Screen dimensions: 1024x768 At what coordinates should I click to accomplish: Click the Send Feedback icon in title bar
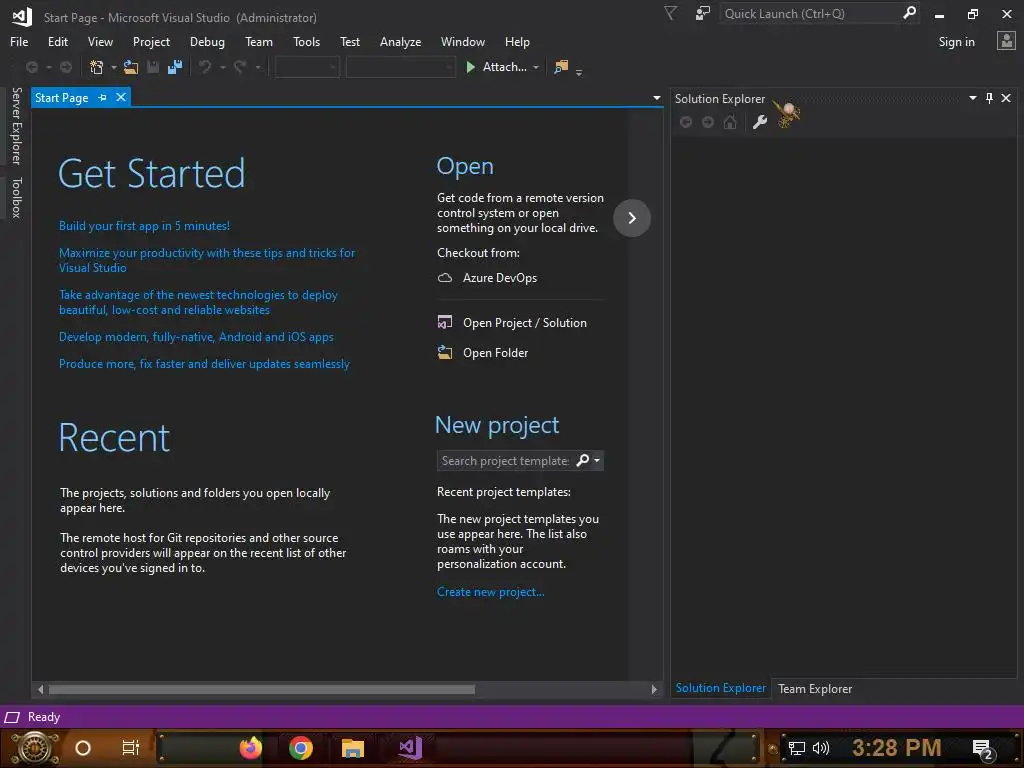[x=703, y=13]
